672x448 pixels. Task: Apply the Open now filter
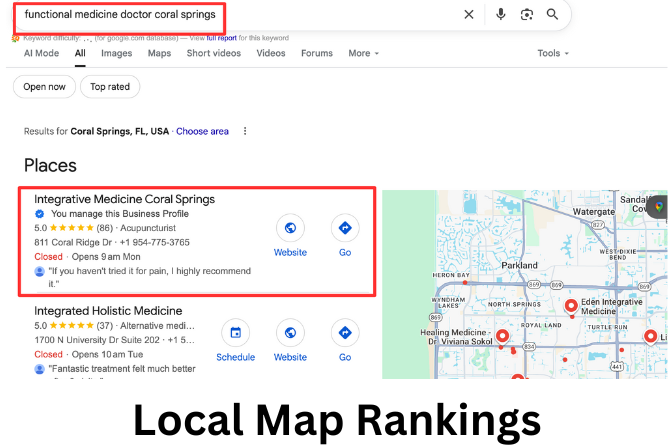(45, 87)
